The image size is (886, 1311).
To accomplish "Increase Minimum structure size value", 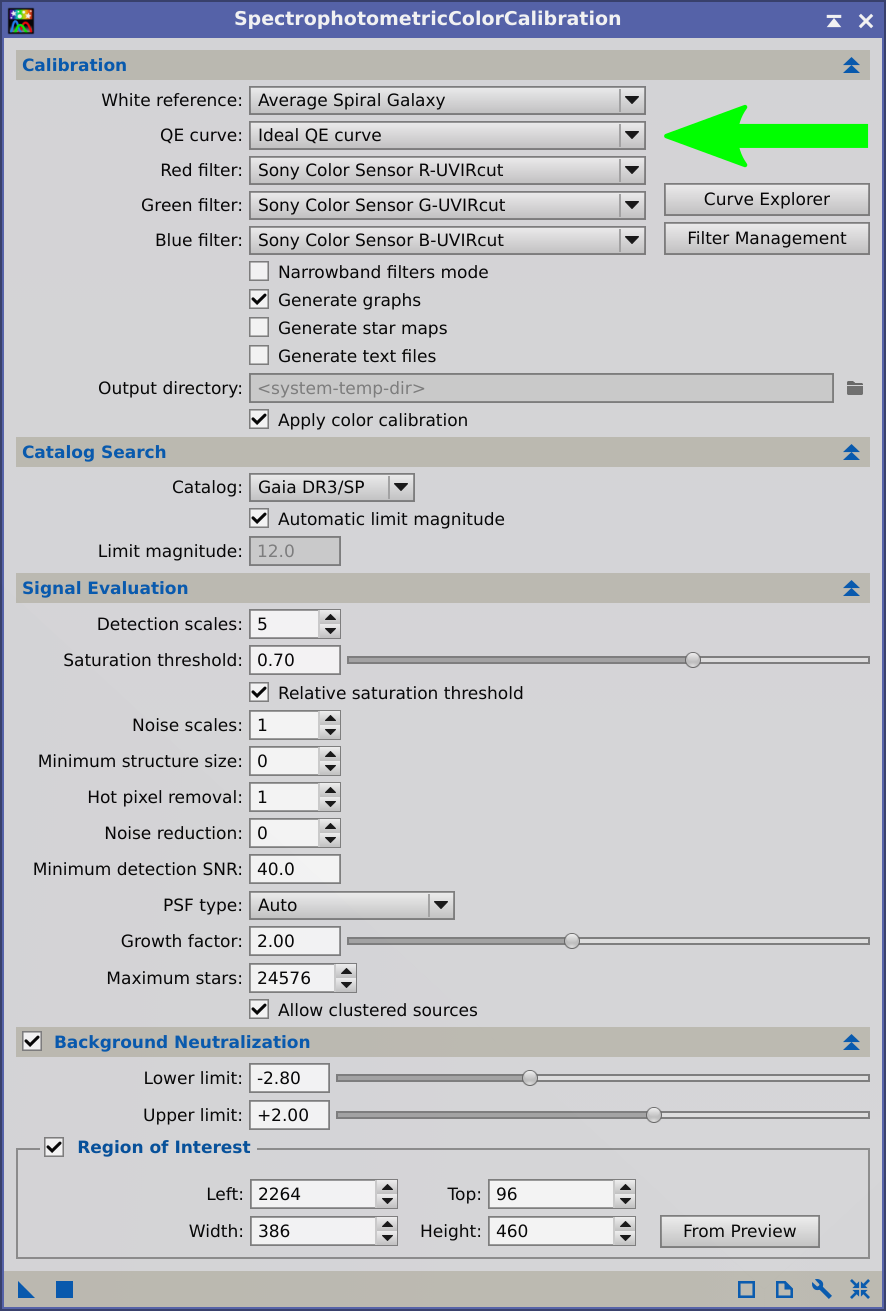I will click(330, 754).
